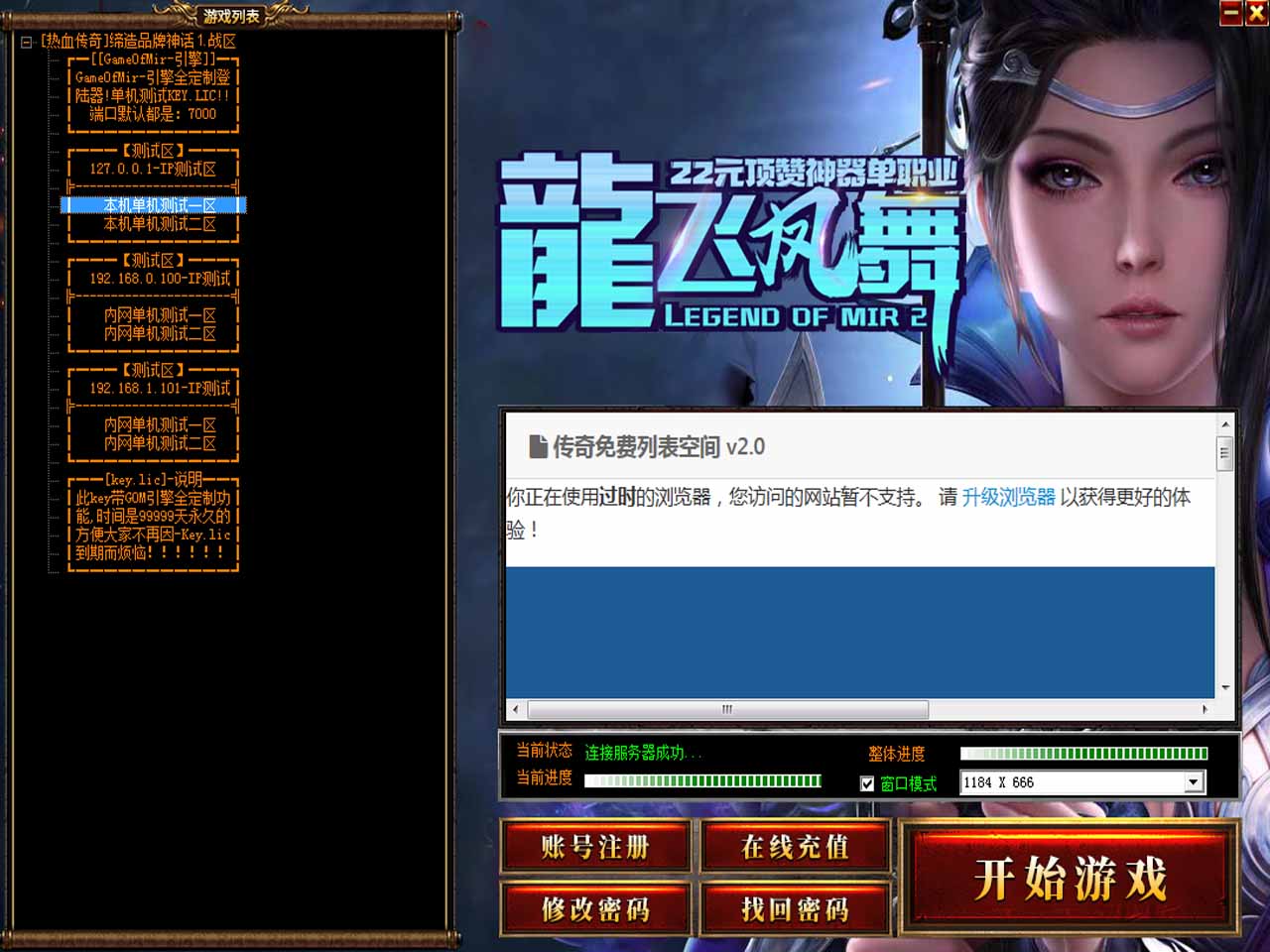The width and height of the screenshot is (1270, 952).
Task: Select 本机单机测试二区 server entry
Action: 159,224
